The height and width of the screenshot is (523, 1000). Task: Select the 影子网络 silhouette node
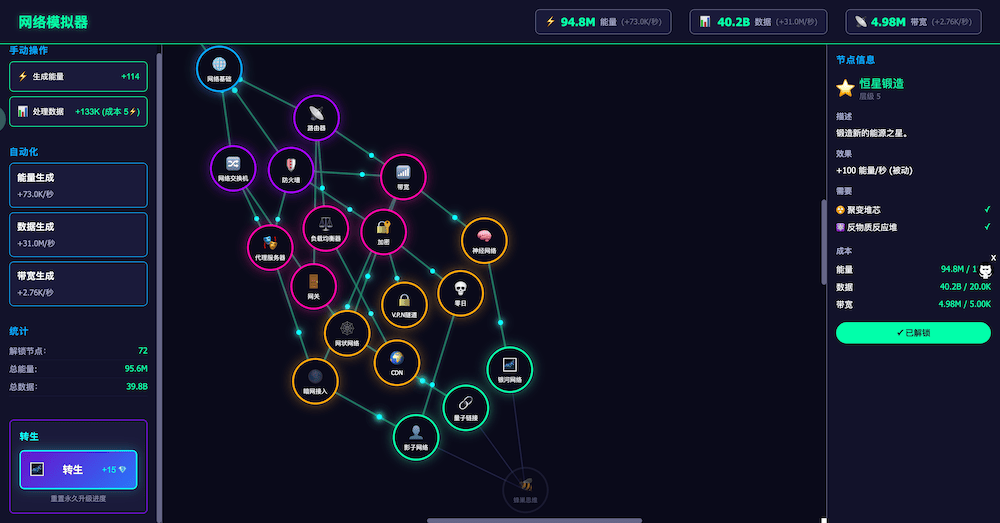416,437
